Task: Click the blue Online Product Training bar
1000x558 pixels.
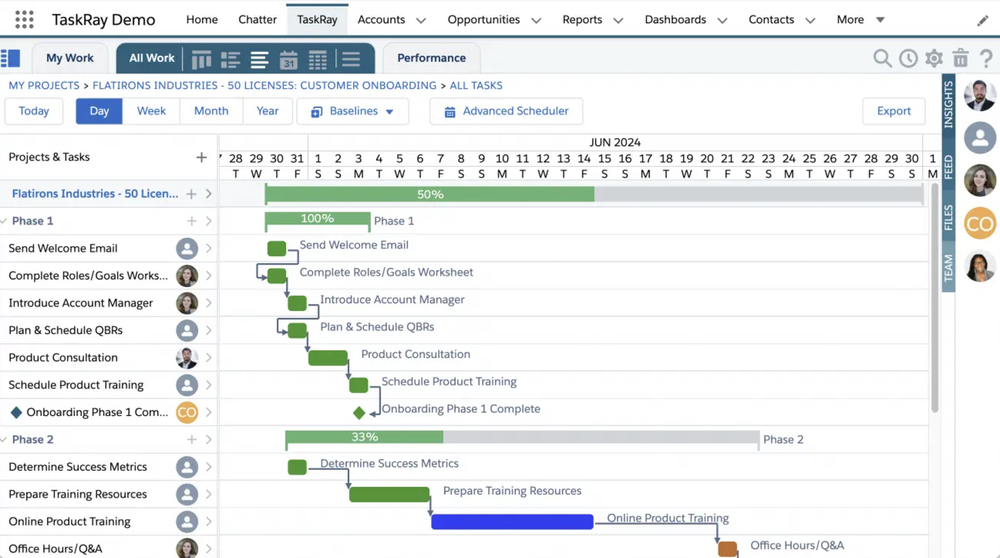Action: [512, 522]
